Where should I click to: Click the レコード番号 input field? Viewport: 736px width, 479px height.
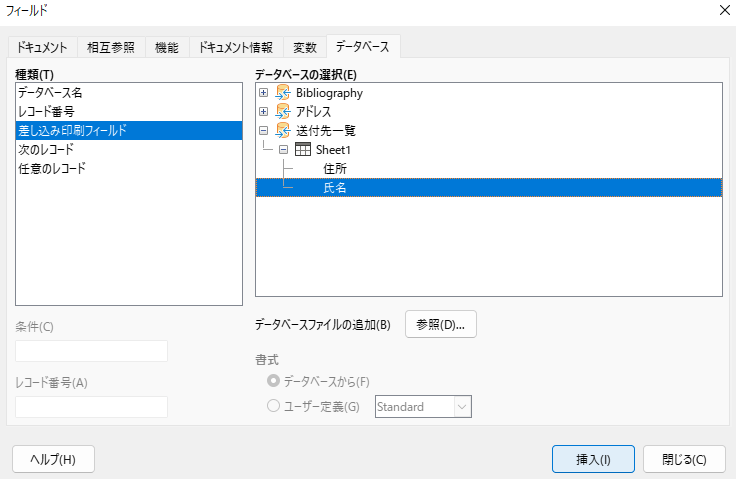pyautogui.click(x=91, y=406)
